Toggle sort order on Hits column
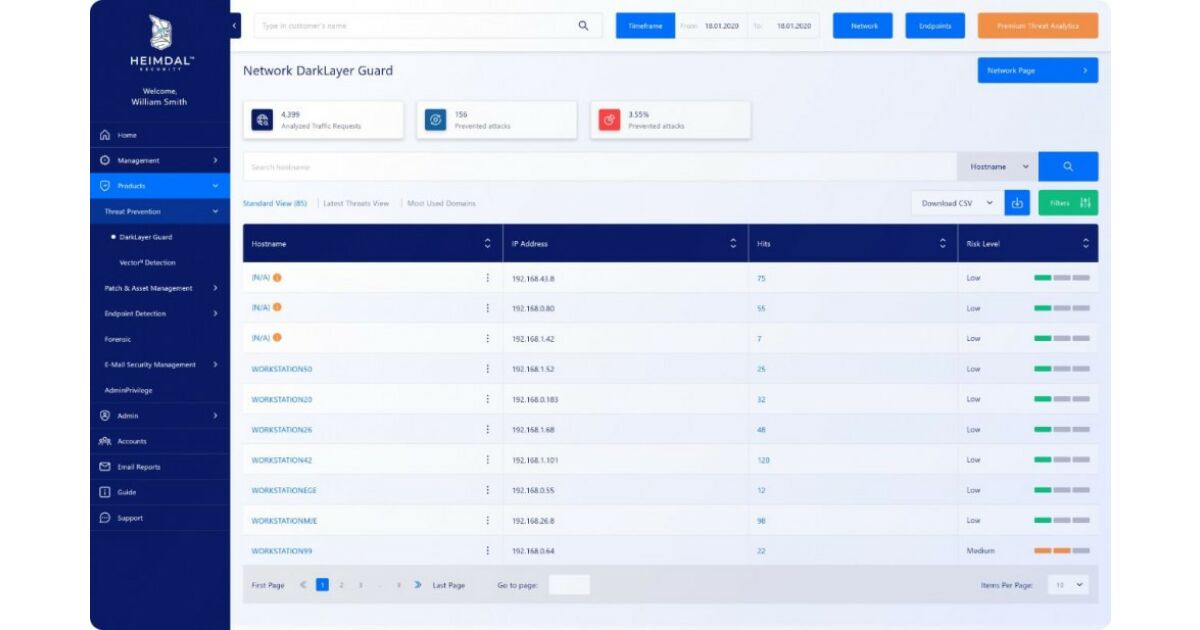Image resolution: width=1200 pixels, height=630 pixels. coord(942,243)
